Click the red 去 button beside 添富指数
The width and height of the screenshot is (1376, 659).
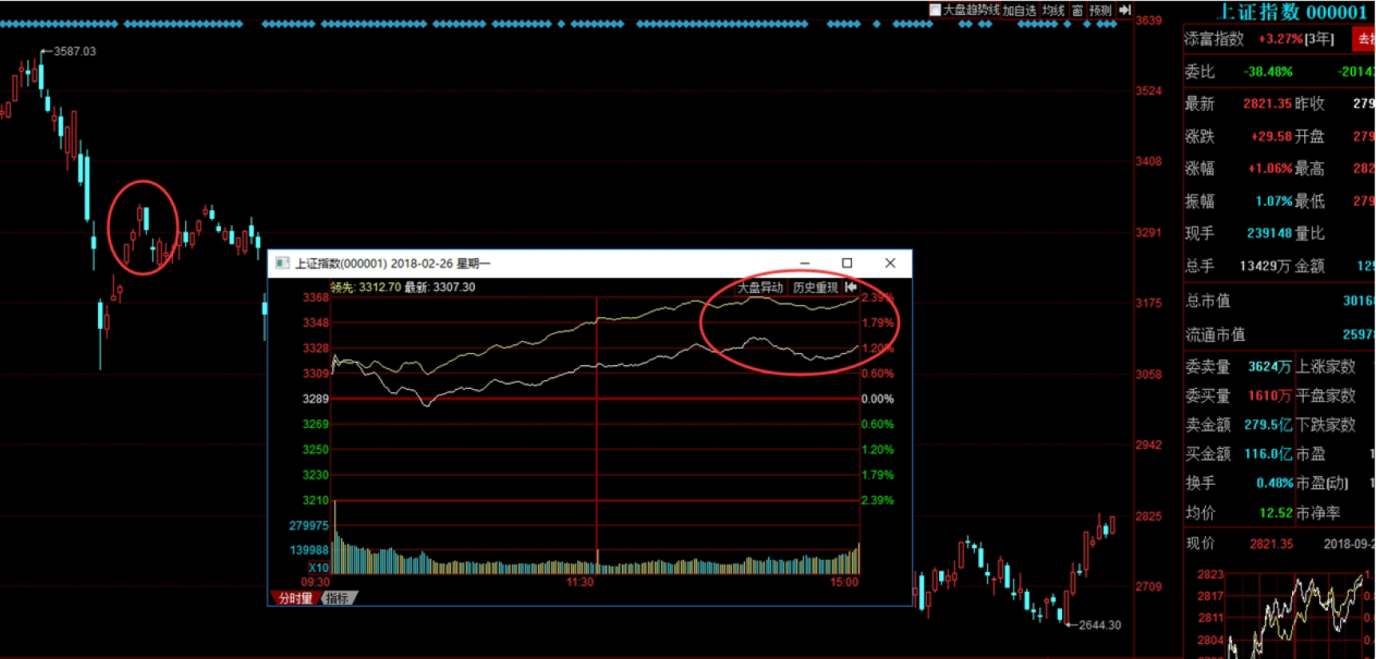(x=1365, y=40)
